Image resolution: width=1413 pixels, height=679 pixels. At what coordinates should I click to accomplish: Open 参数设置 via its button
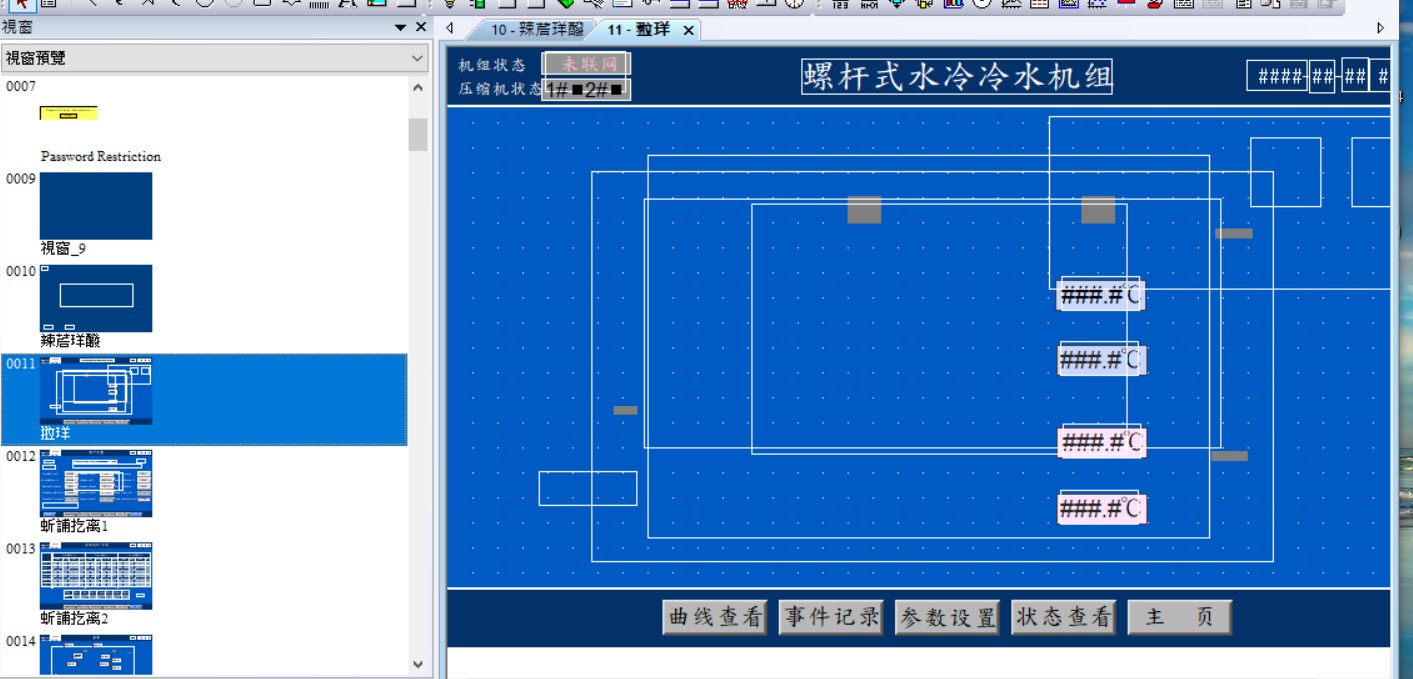click(x=947, y=618)
